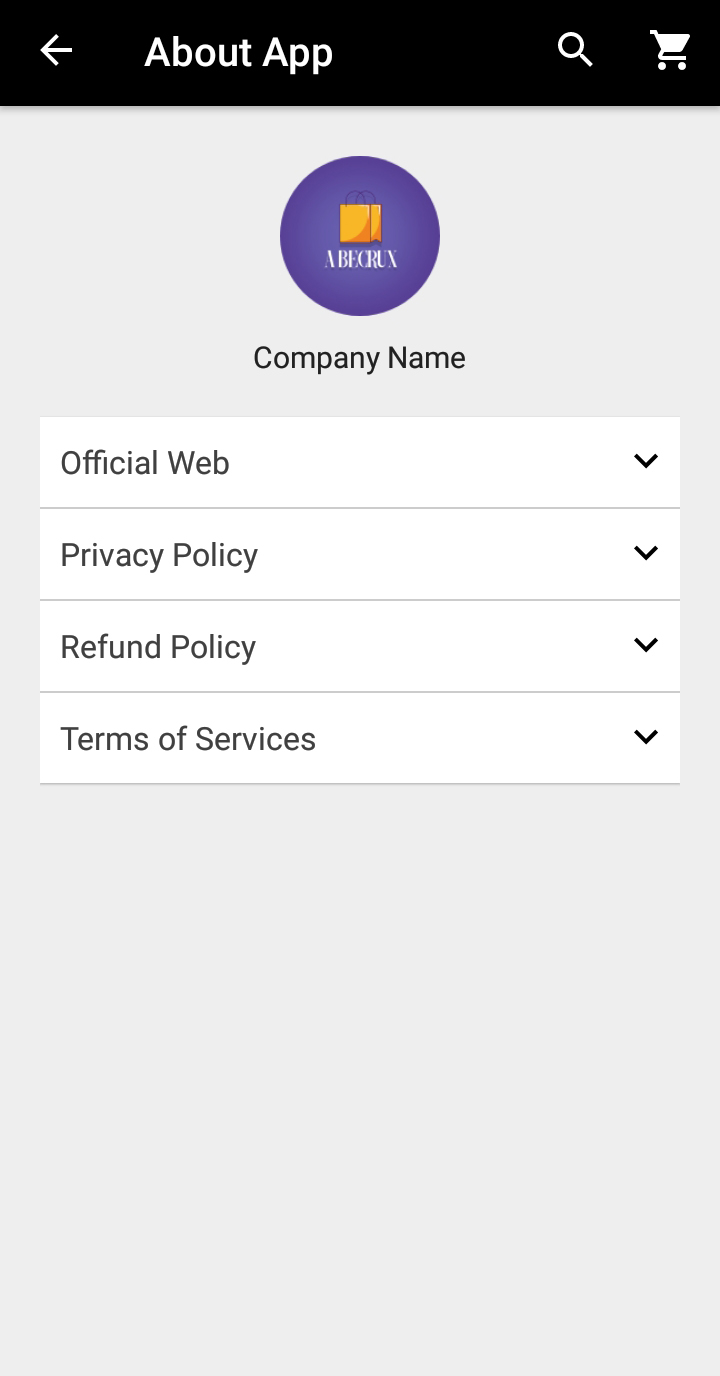The height and width of the screenshot is (1376, 720).
Task: Click the Refund Policy chevron arrow
Action: click(646, 645)
